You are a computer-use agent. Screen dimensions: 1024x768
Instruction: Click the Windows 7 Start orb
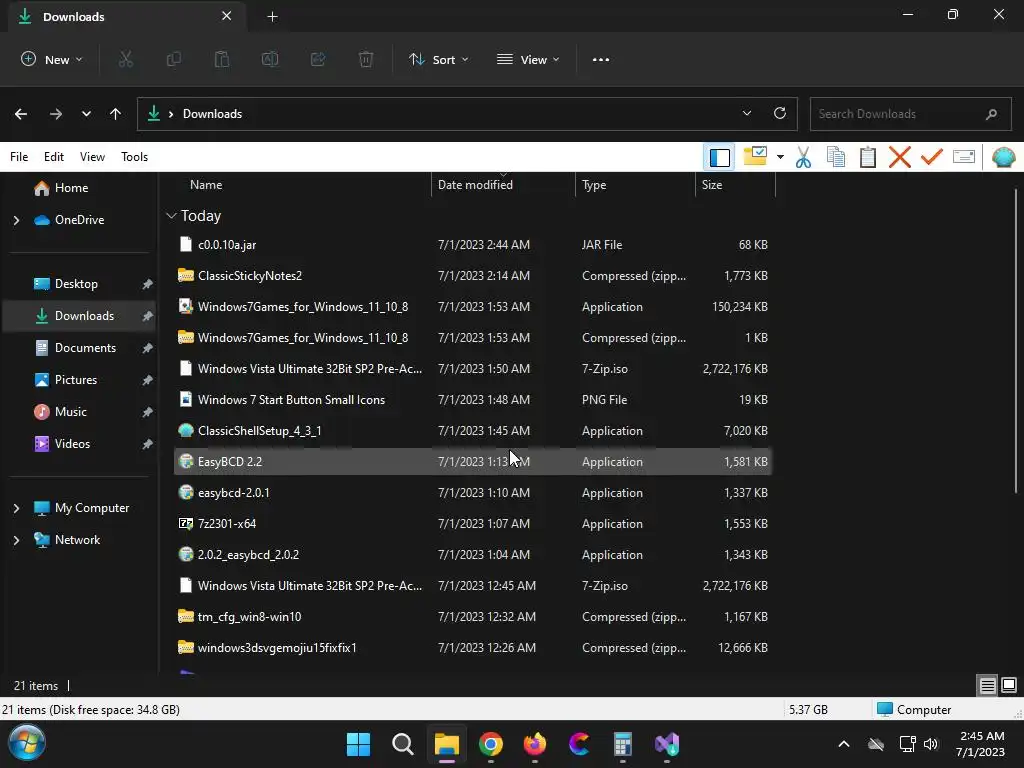tap(27, 743)
